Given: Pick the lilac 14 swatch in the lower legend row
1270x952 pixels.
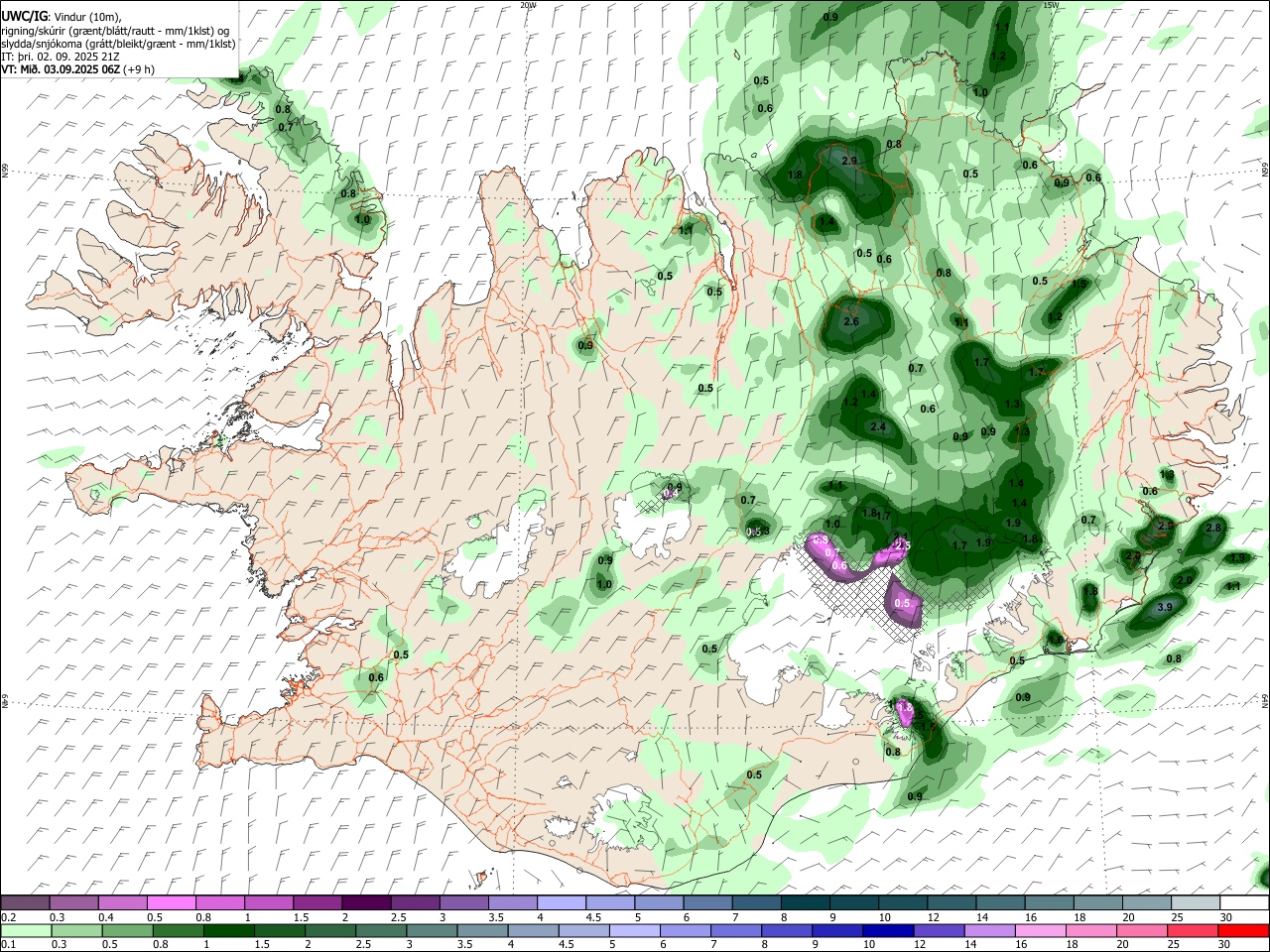Looking at the screenshot, I should coord(989,930).
